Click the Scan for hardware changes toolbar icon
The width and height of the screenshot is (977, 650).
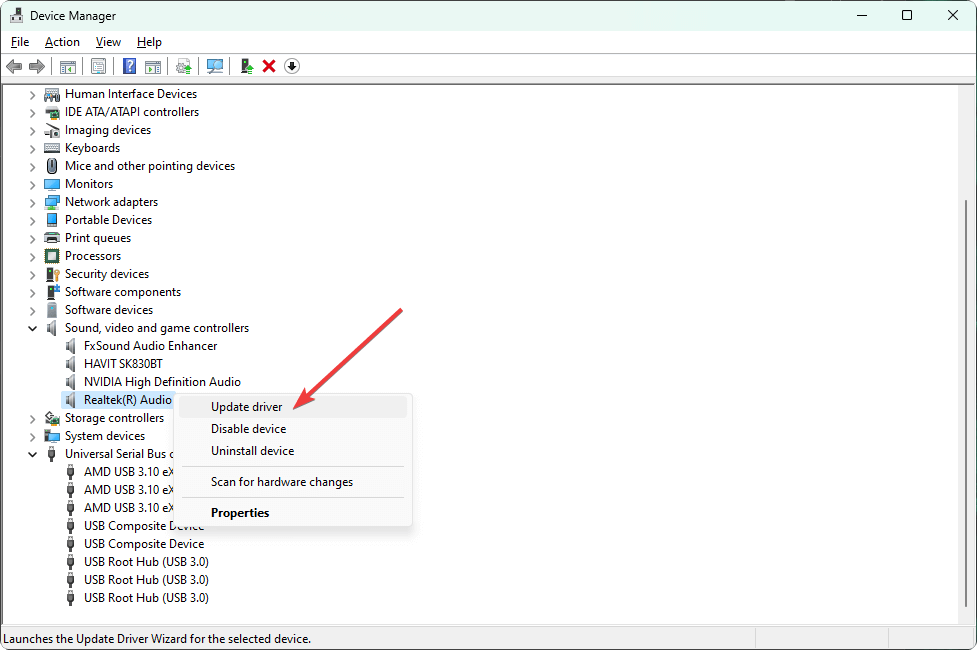[215, 66]
